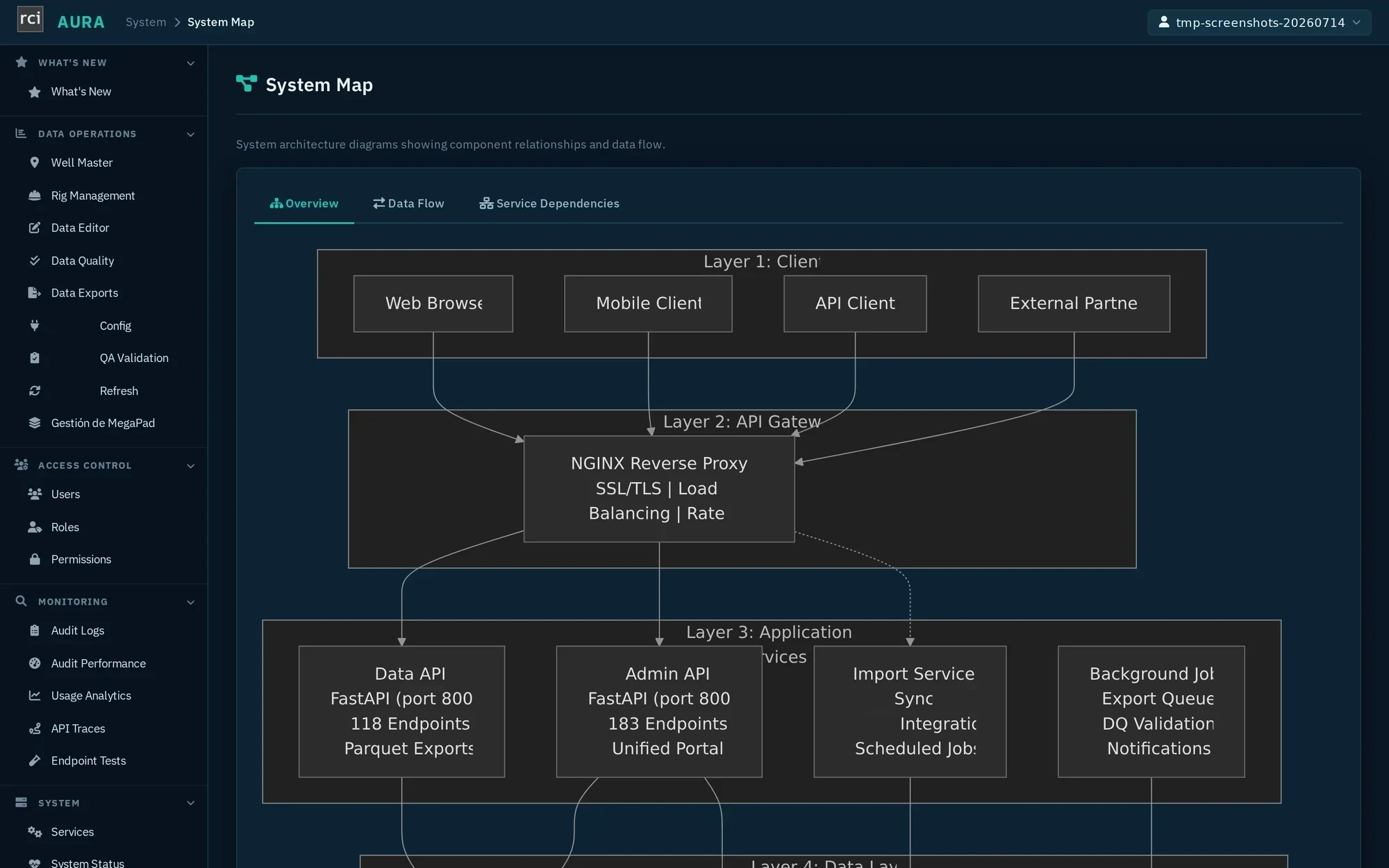The image size is (1389, 868).
Task: Click the Rig Management hard hat icon
Action: coord(35,196)
